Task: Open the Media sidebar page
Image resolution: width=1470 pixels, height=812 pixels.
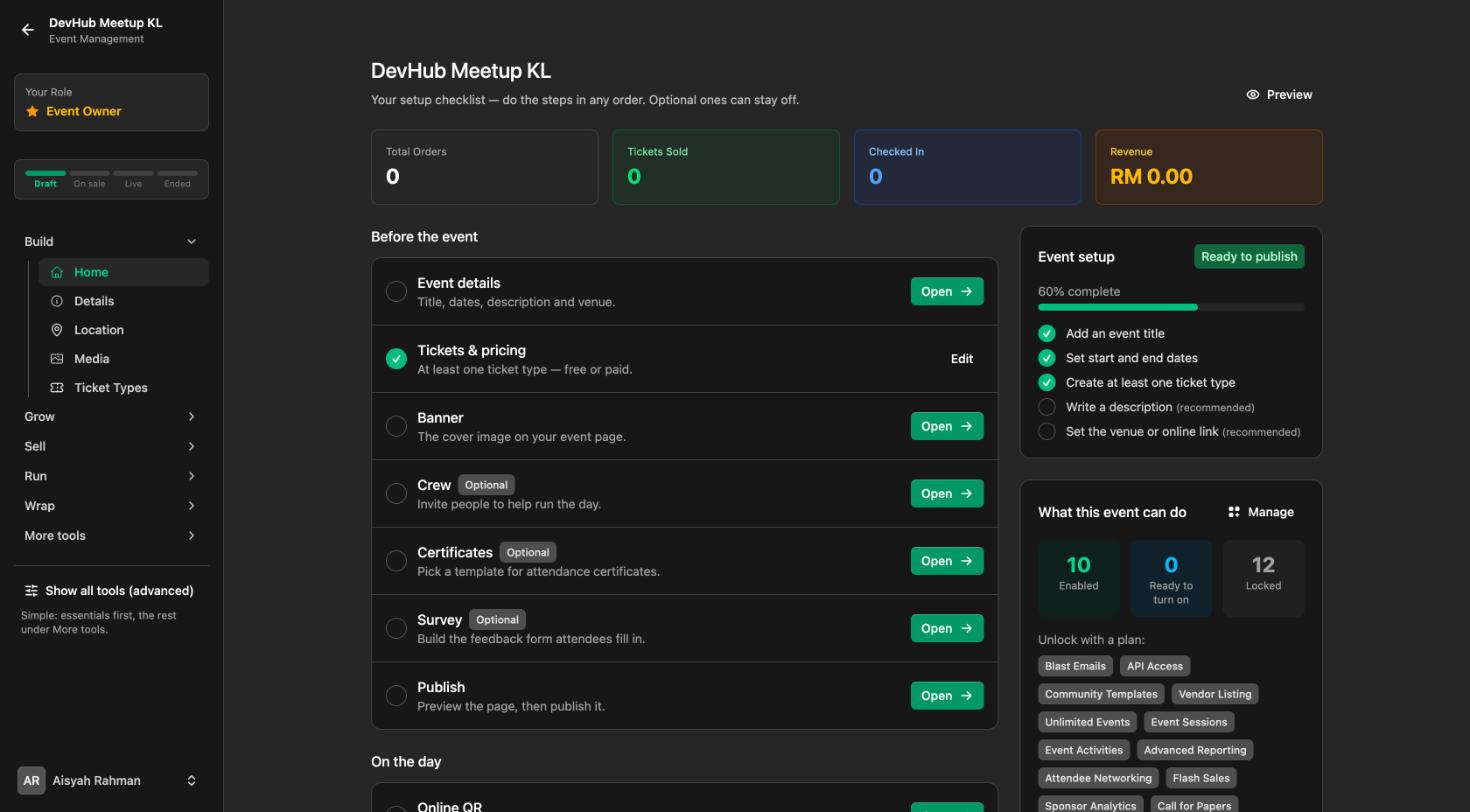Action: 123,359
